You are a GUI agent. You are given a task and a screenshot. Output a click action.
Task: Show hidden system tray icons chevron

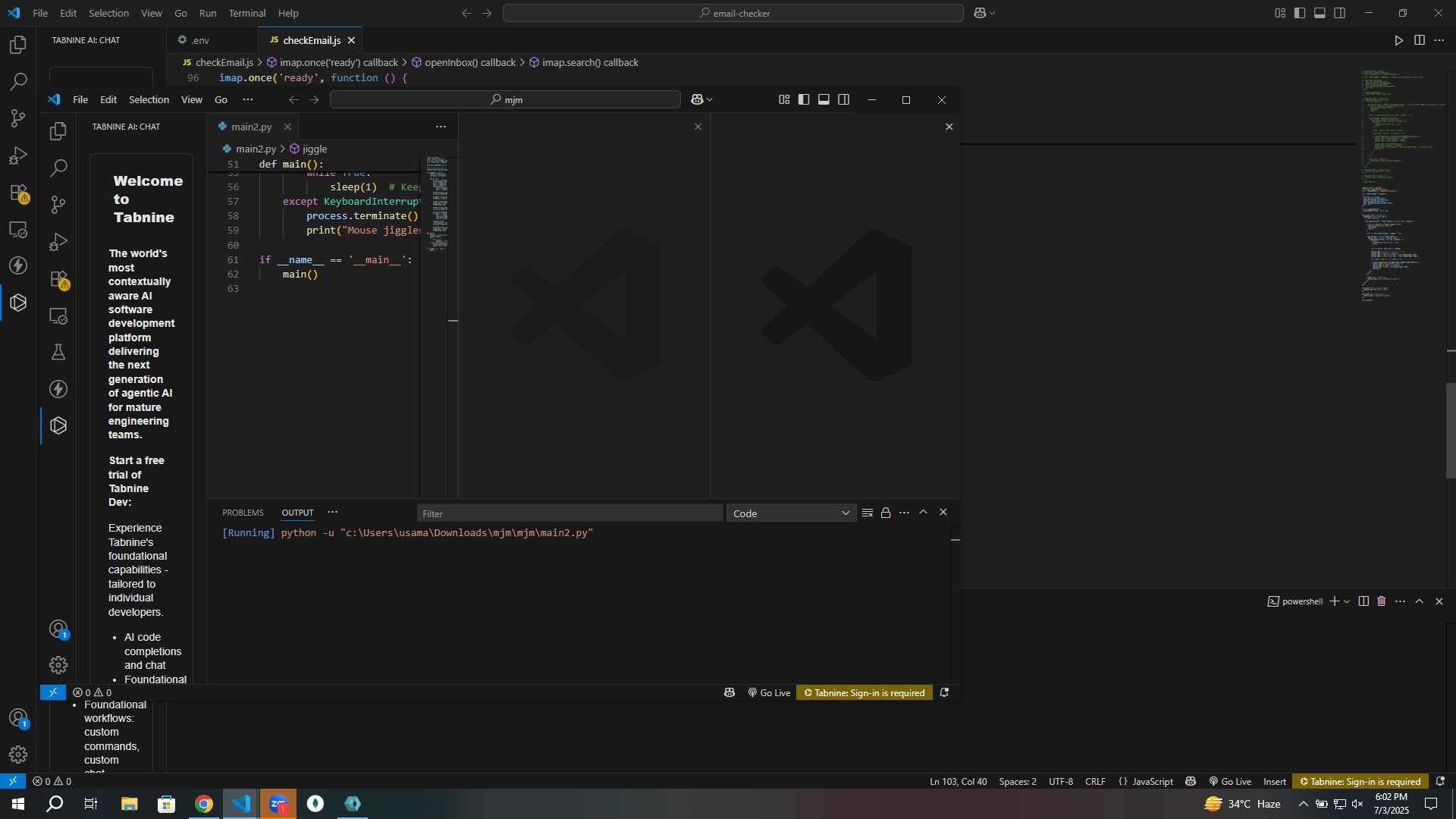click(x=1303, y=804)
